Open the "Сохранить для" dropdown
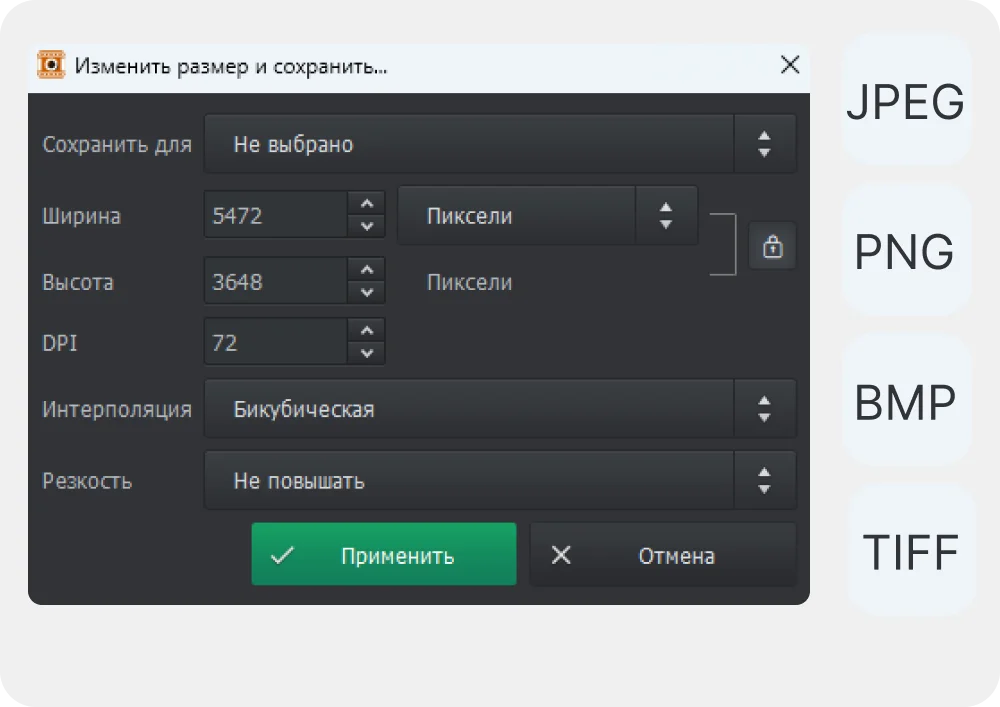Image resolution: width=1000 pixels, height=707 pixels. (500, 144)
